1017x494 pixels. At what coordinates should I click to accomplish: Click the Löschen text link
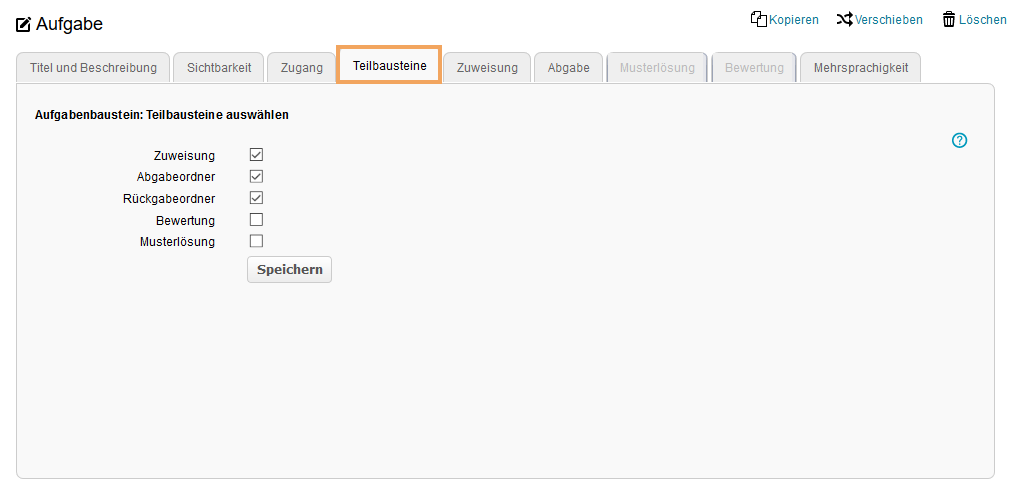coord(982,20)
